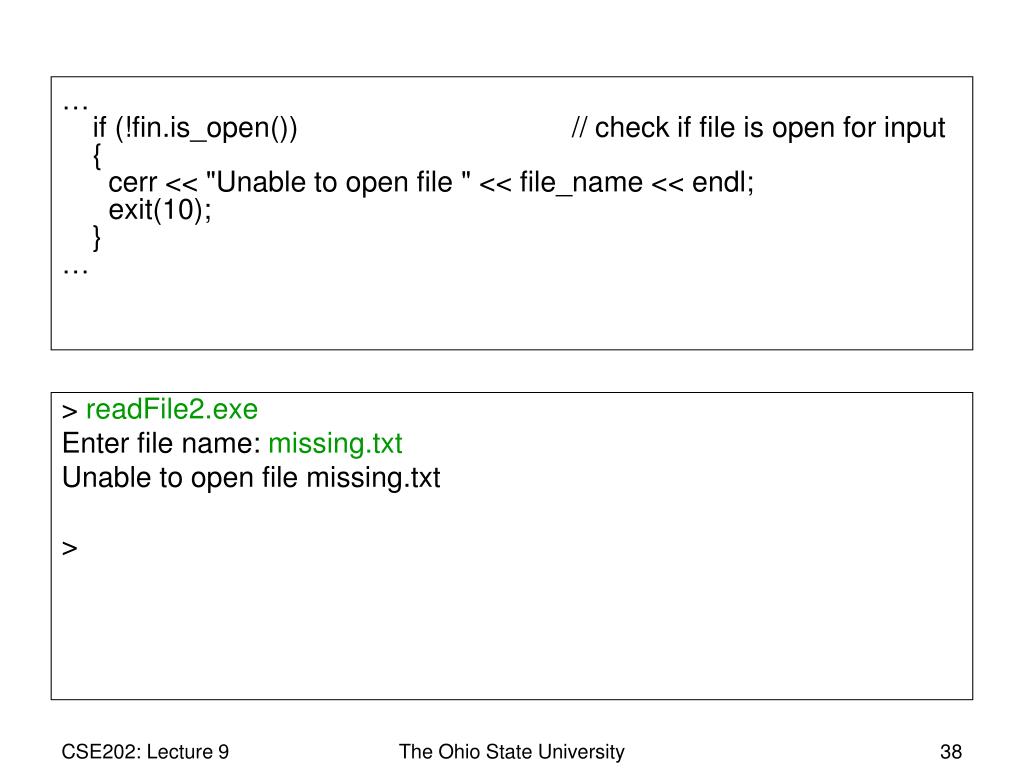The width and height of the screenshot is (1024, 768).
Task: Click the green missing.txt input text
Action: 335,444
